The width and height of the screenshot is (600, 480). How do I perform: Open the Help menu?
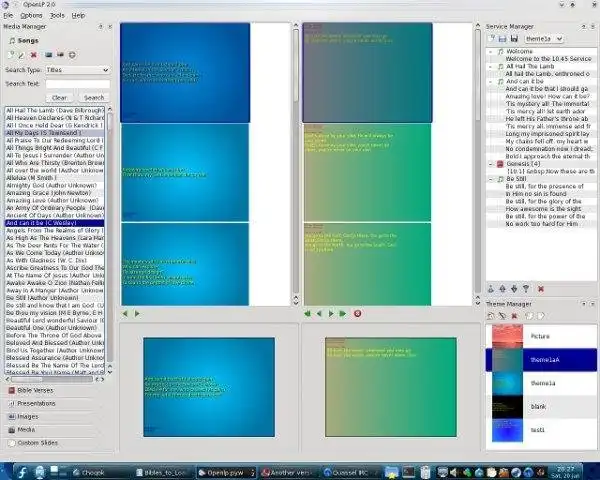[78, 16]
